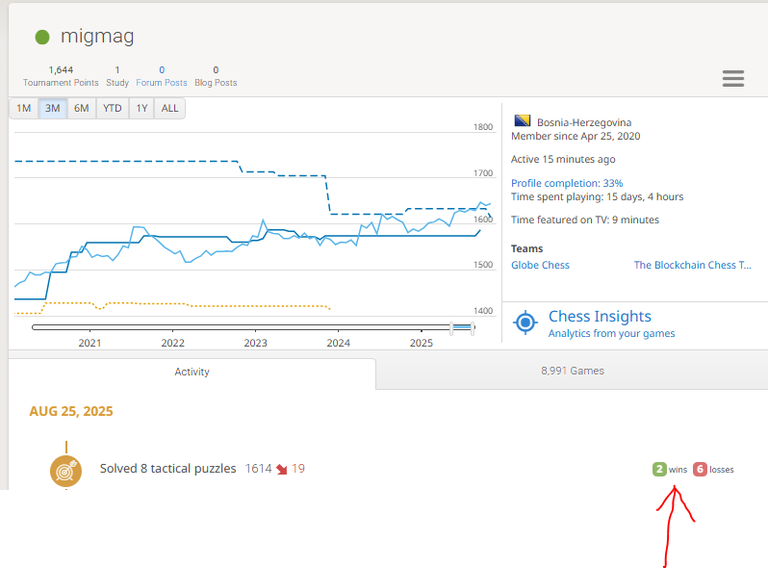The width and height of the screenshot is (768, 568).
Task: Open the Forum Posts link
Action: (x=162, y=83)
